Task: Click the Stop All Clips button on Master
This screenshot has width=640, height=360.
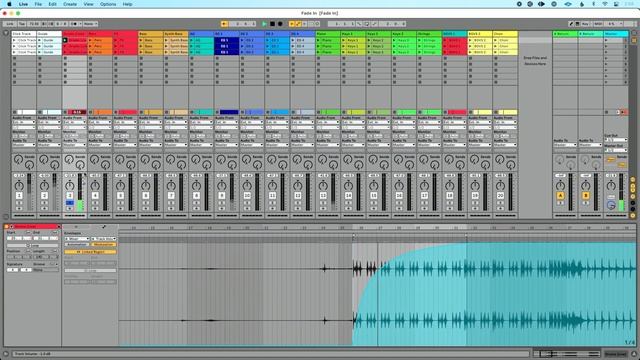Action: [x=607, y=112]
